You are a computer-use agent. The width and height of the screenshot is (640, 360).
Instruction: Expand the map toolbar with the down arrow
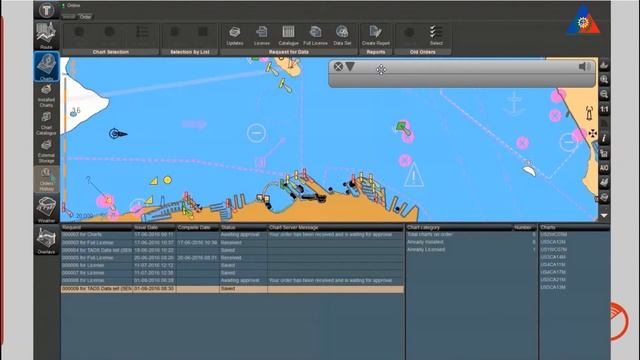click(x=604, y=215)
